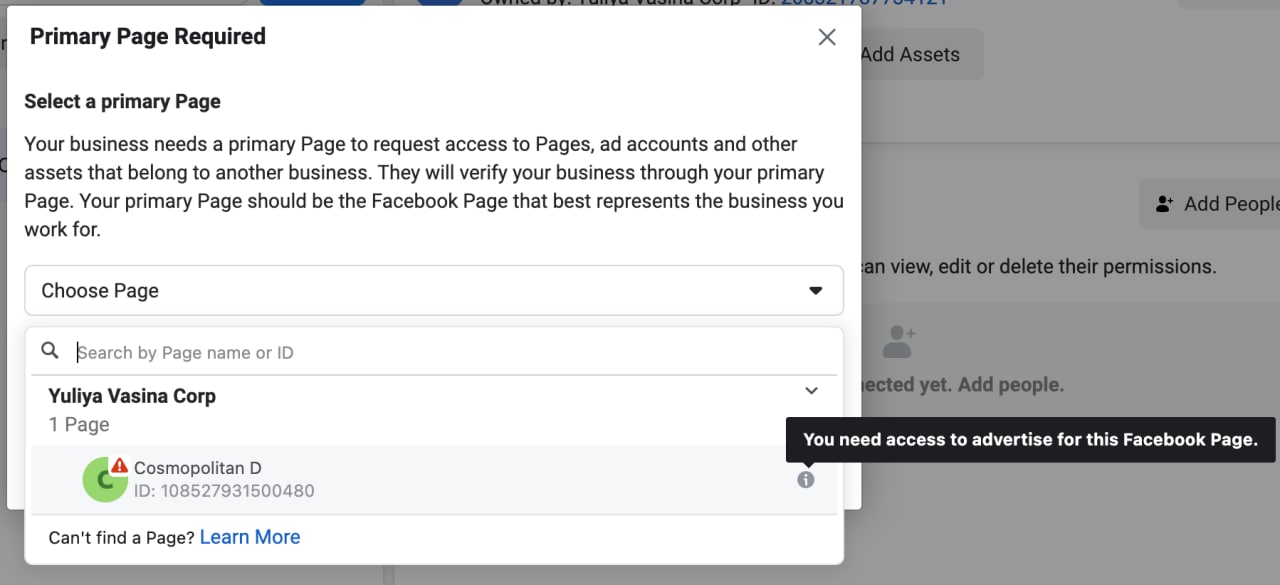Close the Primary Page Required dialog

tap(827, 37)
